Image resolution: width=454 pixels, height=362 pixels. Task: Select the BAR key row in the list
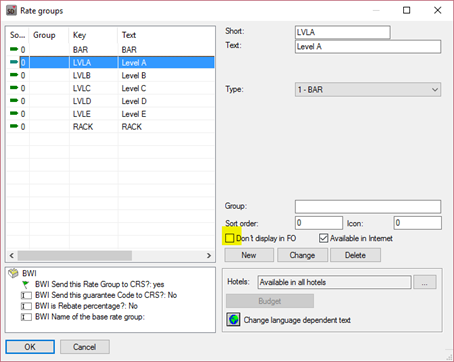[x=111, y=50]
